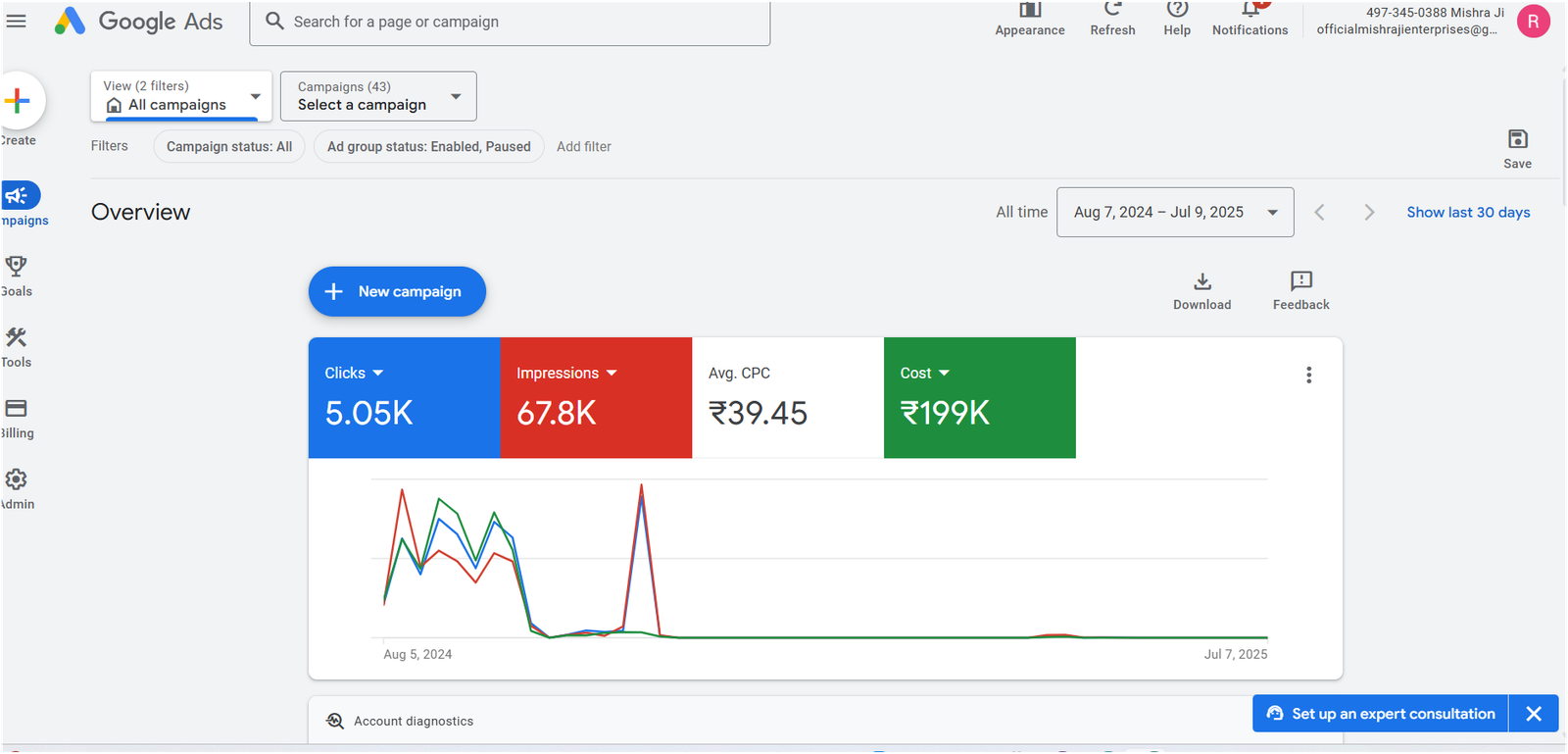Click the Jul 7, 2025 axis label
The height and width of the screenshot is (754, 1568).
pos(1235,654)
